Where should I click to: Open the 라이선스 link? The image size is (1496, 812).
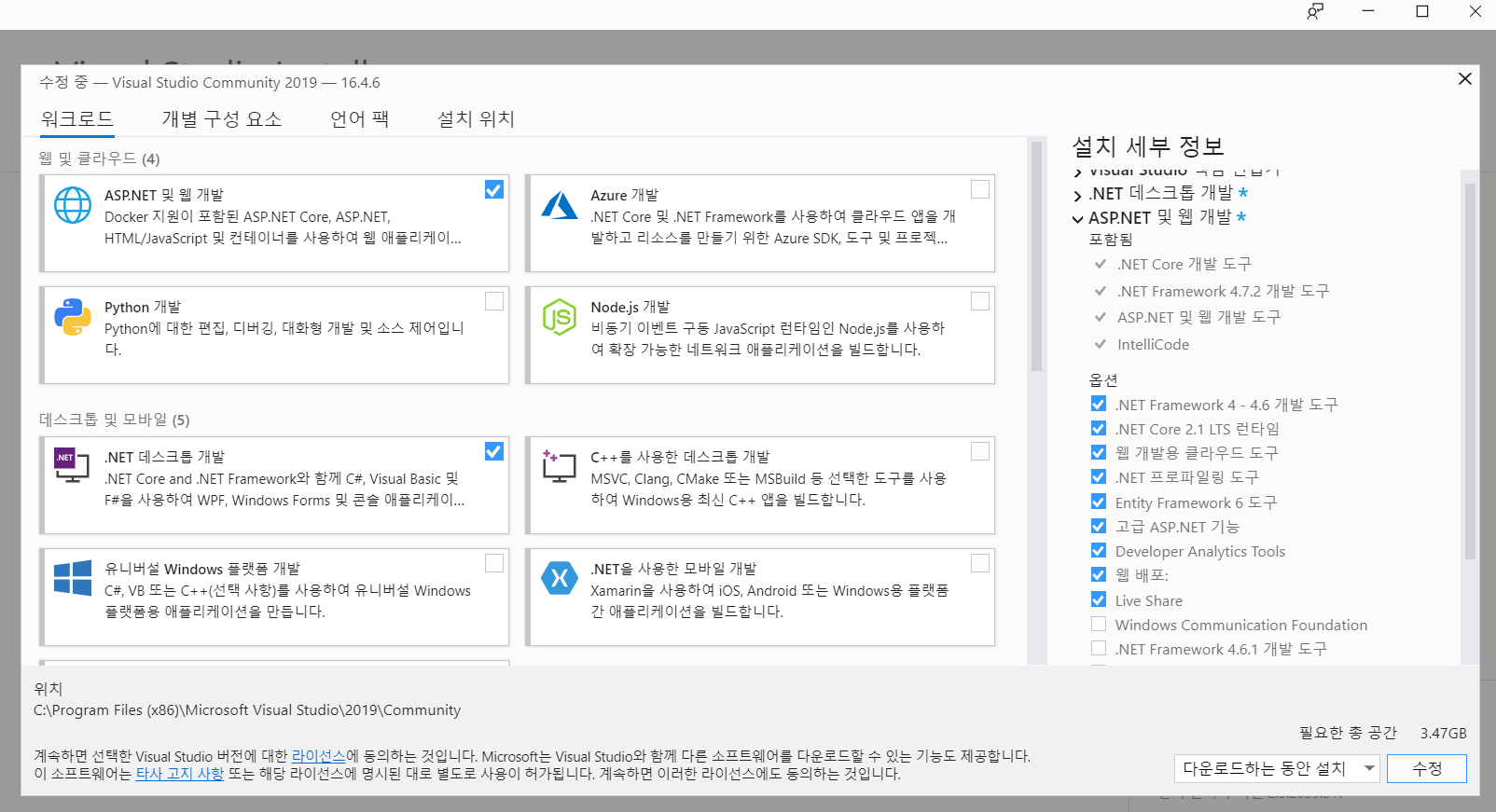point(318,756)
